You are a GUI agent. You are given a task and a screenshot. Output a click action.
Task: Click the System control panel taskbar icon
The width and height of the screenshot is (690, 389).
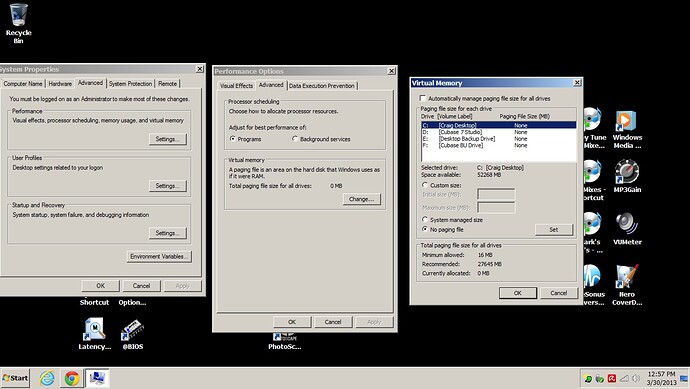click(x=97, y=378)
